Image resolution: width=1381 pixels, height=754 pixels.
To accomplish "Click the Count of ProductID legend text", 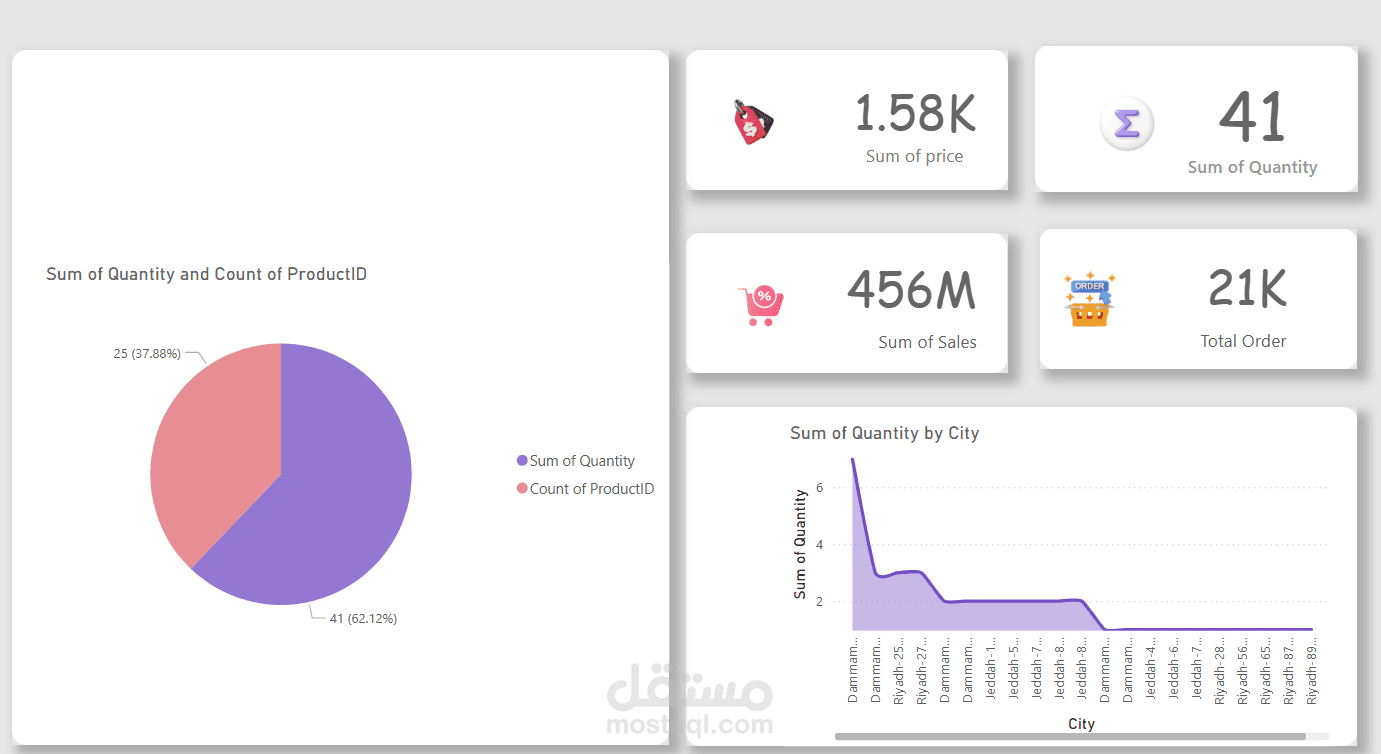I will coord(592,489).
